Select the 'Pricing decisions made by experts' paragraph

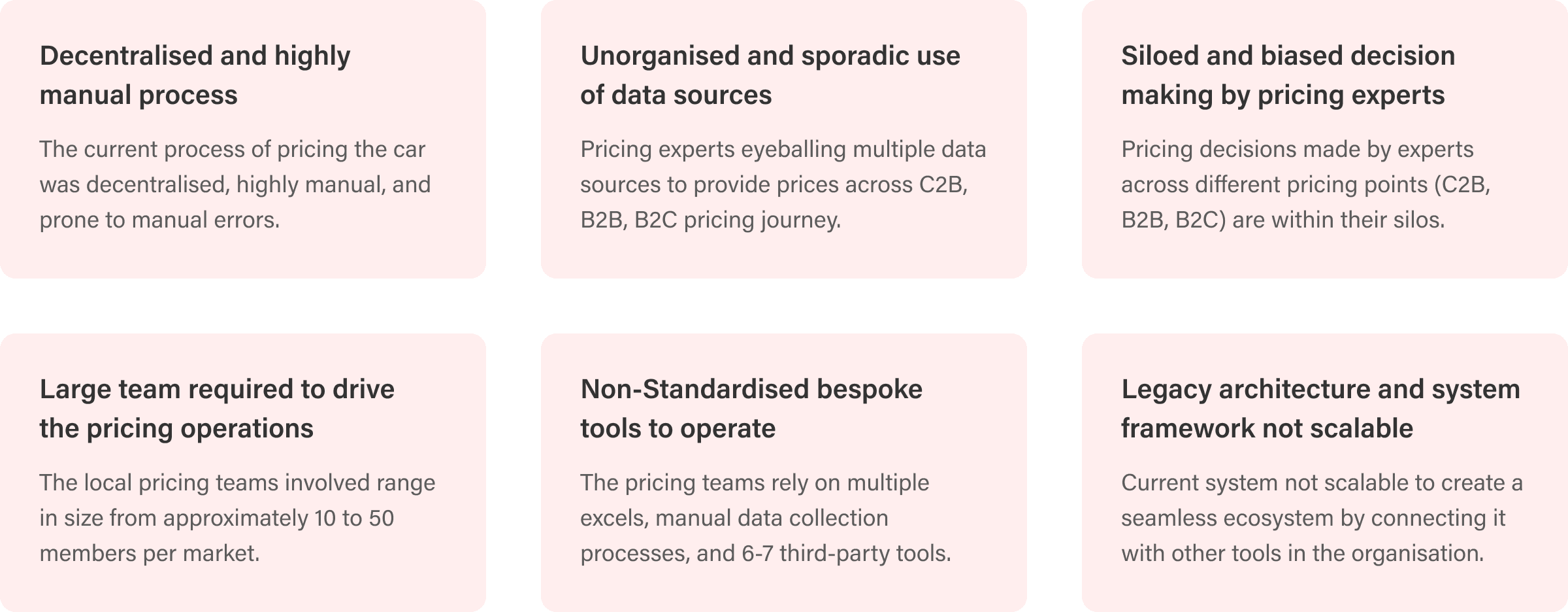1306,184
